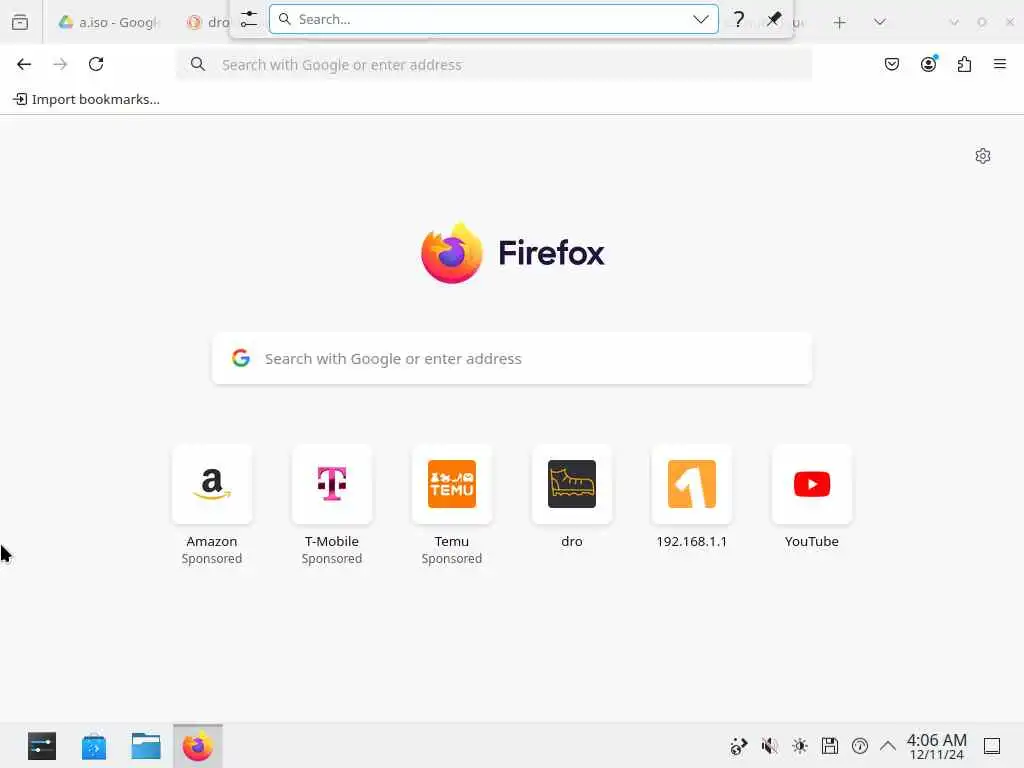Image resolution: width=1024 pixels, height=768 pixels.
Task: Open the clock showing 4:06 AM
Action: pyautogui.click(x=936, y=746)
